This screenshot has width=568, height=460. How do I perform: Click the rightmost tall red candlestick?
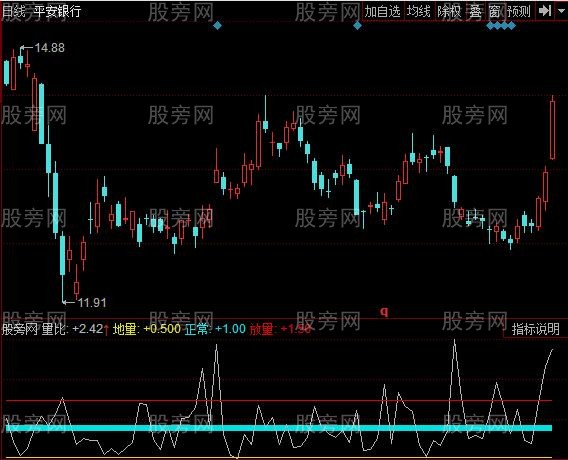552,130
